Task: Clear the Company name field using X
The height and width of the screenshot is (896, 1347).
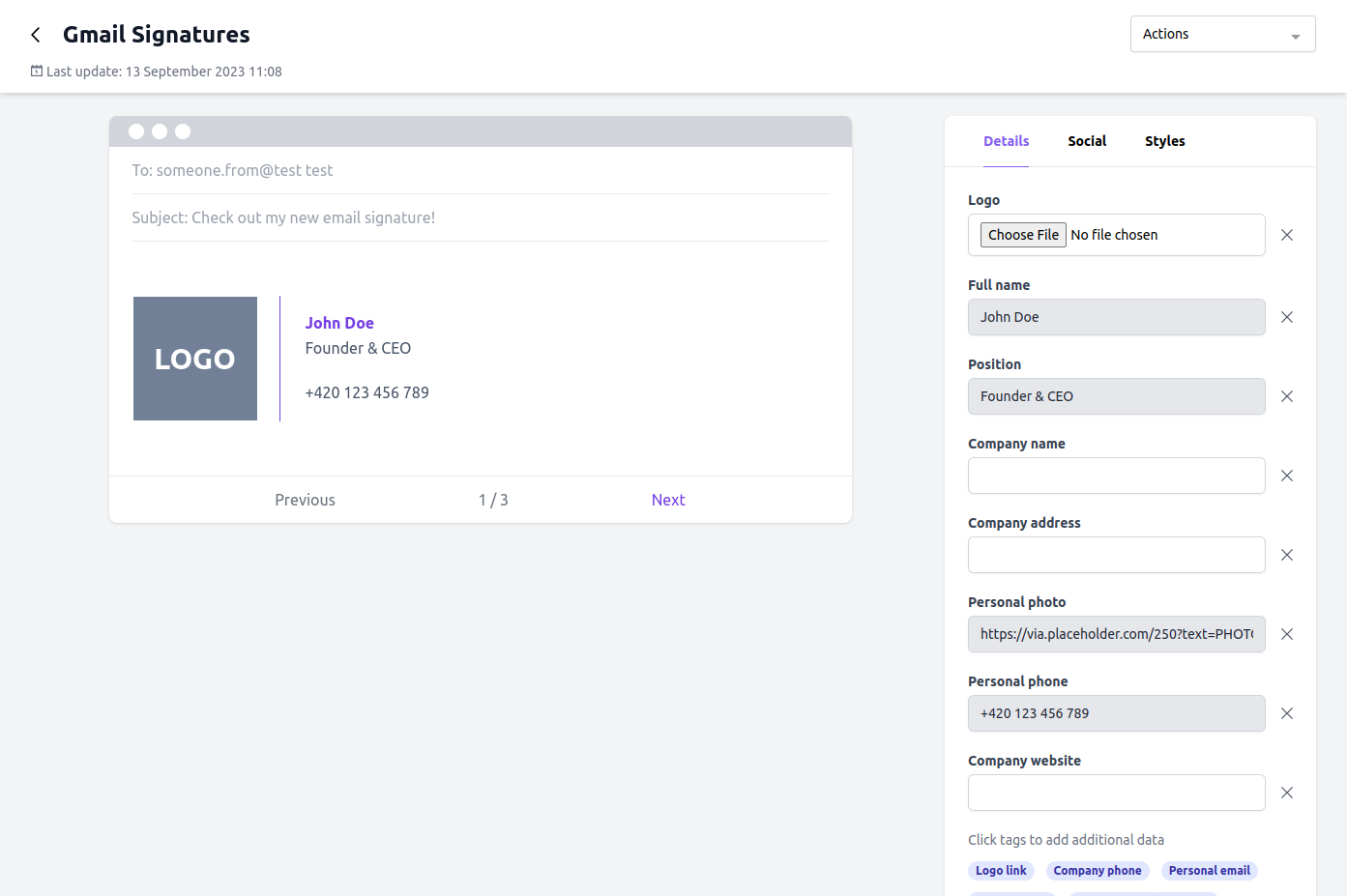Action: (x=1287, y=476)
